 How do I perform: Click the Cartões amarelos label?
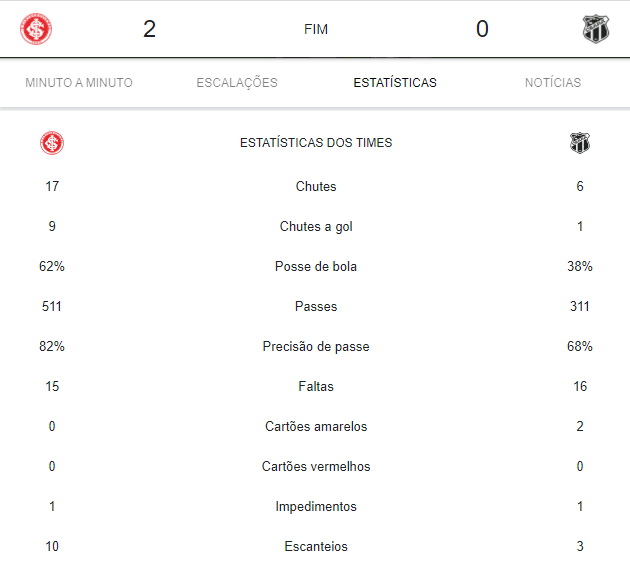pos(316,426)
